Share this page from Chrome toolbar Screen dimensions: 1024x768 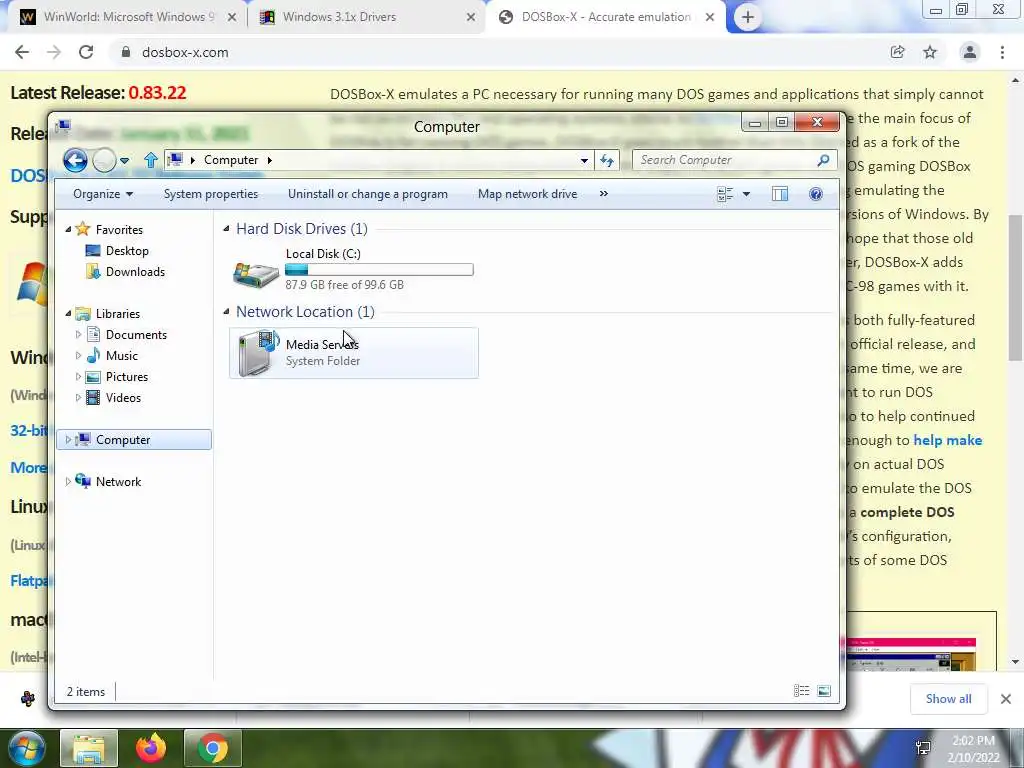coord(897,52)
